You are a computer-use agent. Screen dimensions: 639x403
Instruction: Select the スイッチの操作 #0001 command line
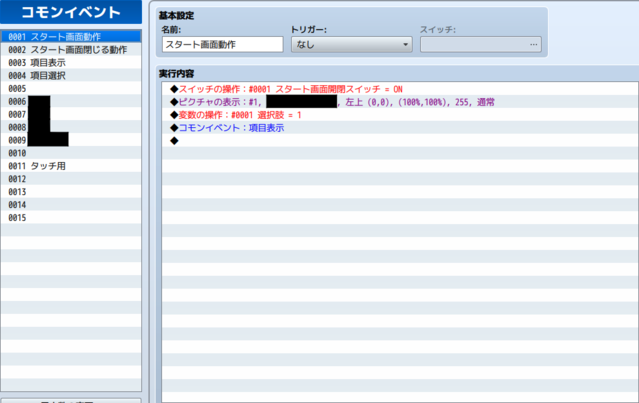[400, 89]
